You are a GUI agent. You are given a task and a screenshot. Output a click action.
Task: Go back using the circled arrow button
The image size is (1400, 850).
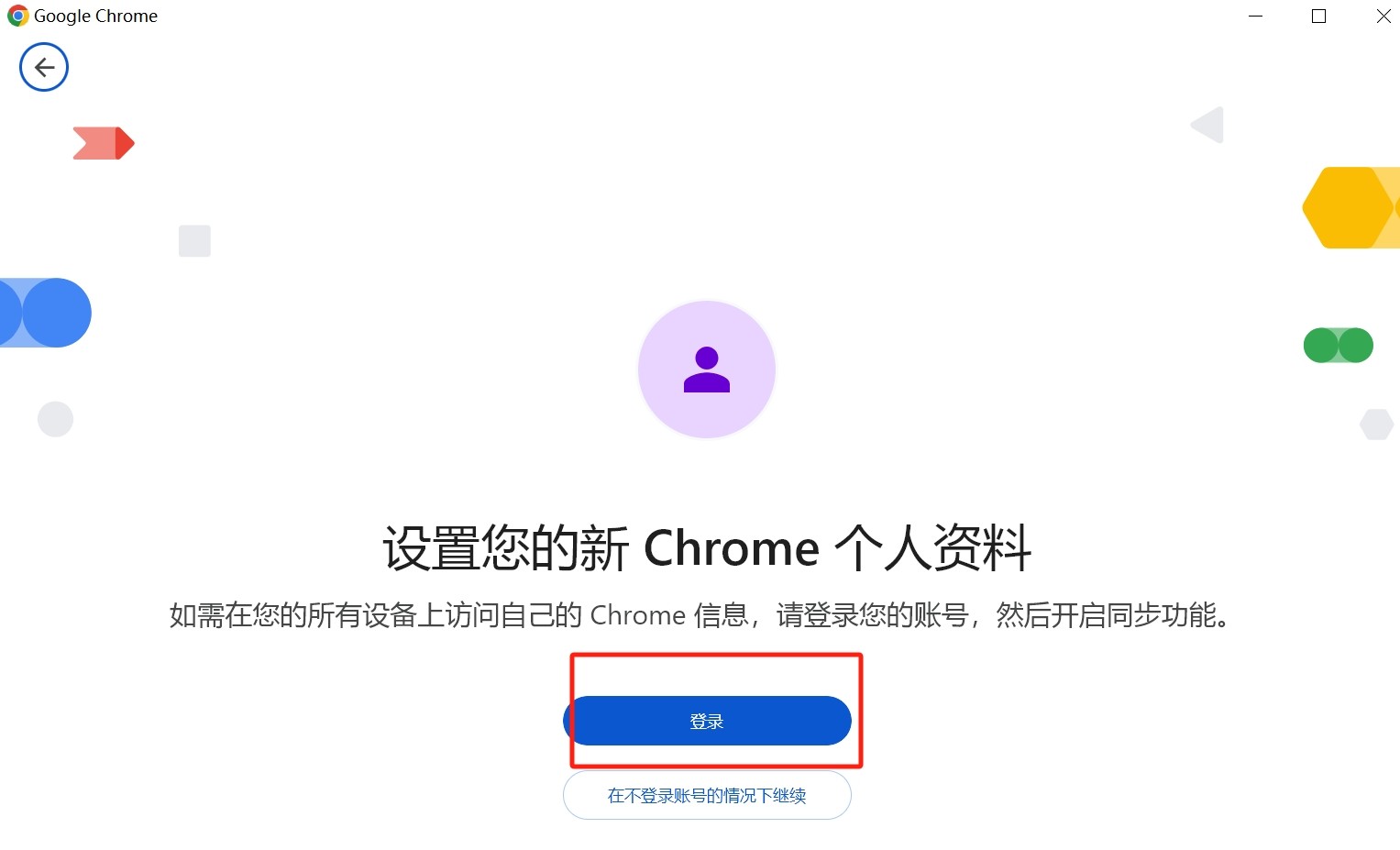tap(44, 67)
